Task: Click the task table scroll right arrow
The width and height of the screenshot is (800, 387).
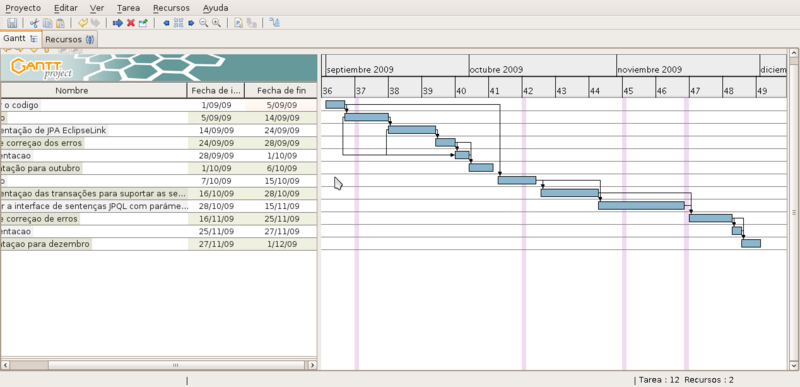Action: point(312,365)
